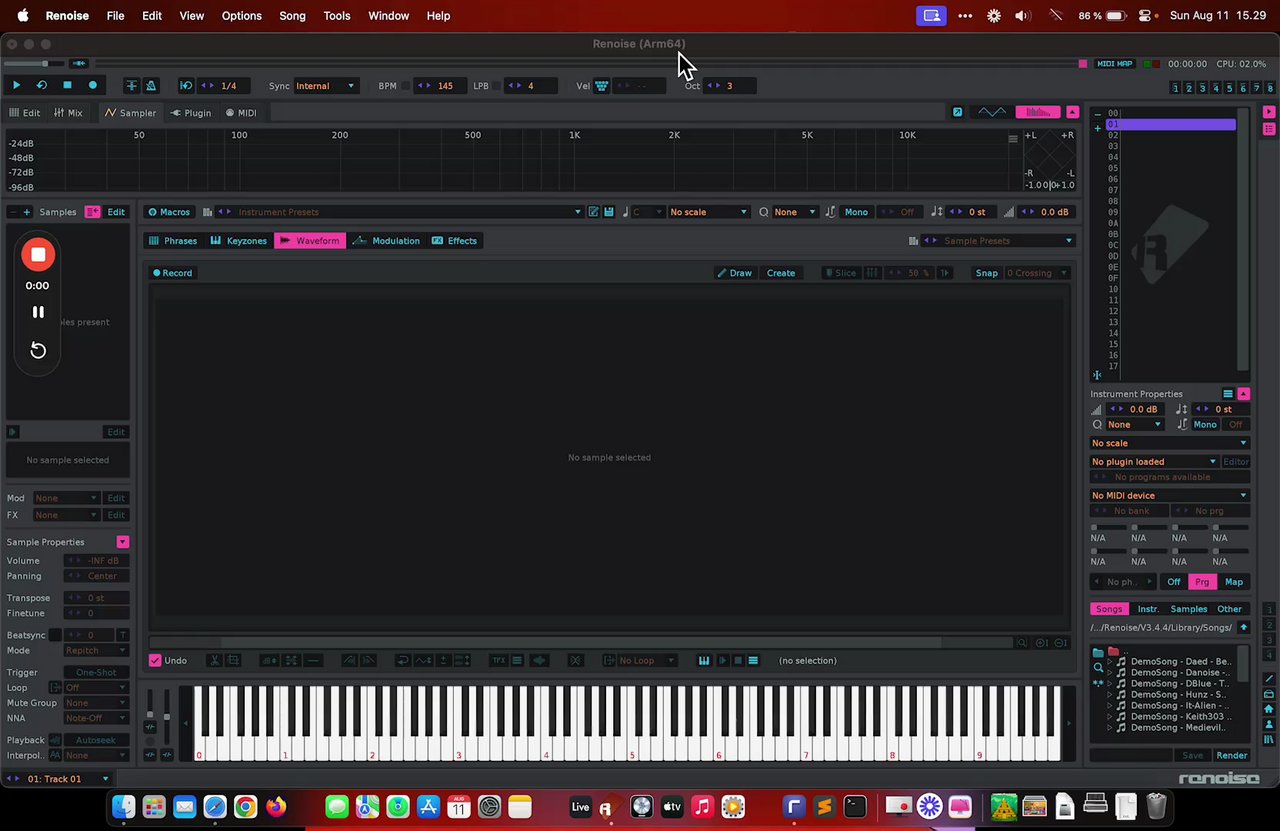Show the keyboard view icon in waveform toolbar
This screenshot has width=1280, height=831.
click(704, 661)
